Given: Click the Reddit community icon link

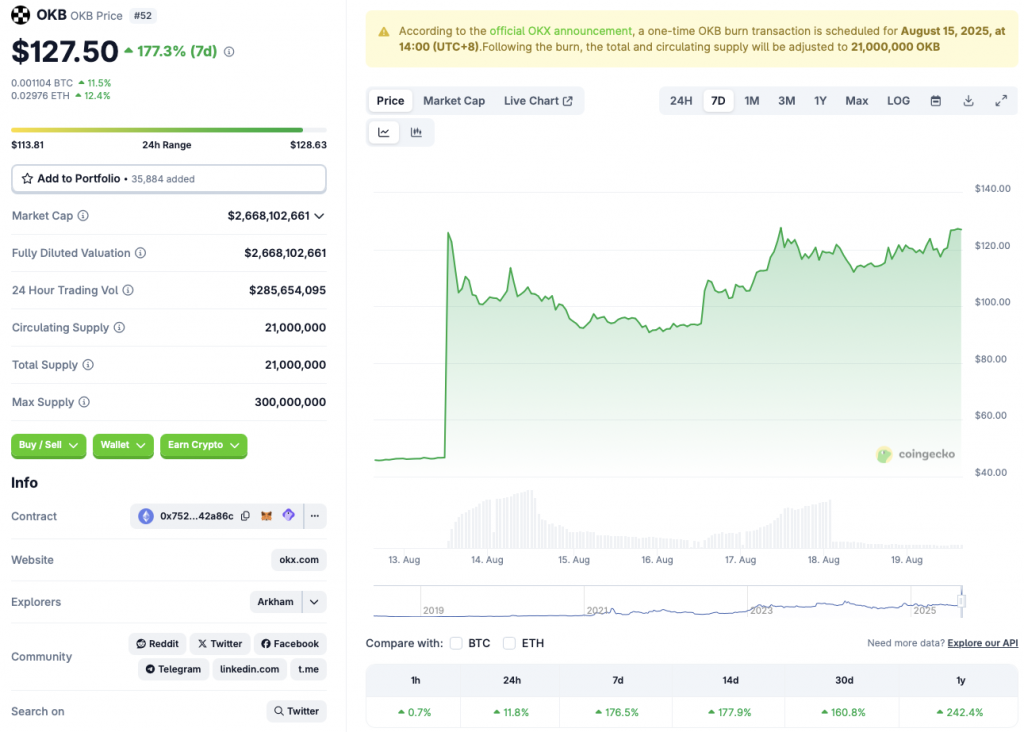Looking at the screenshot, I should tap(157, 644).
